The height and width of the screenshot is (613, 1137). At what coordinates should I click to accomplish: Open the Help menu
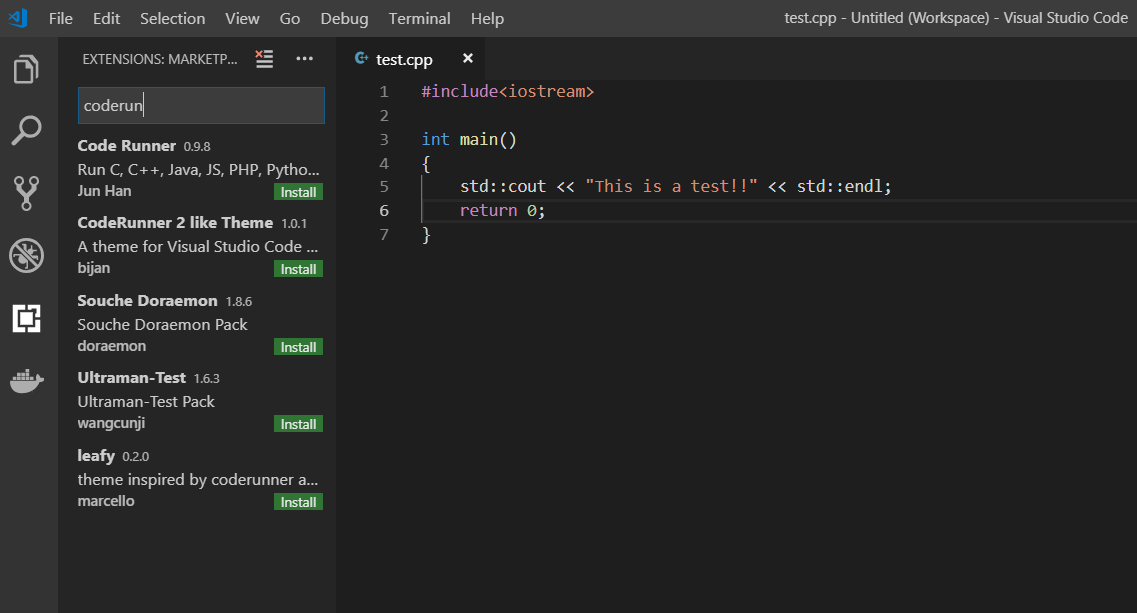[x=487, y=18]
